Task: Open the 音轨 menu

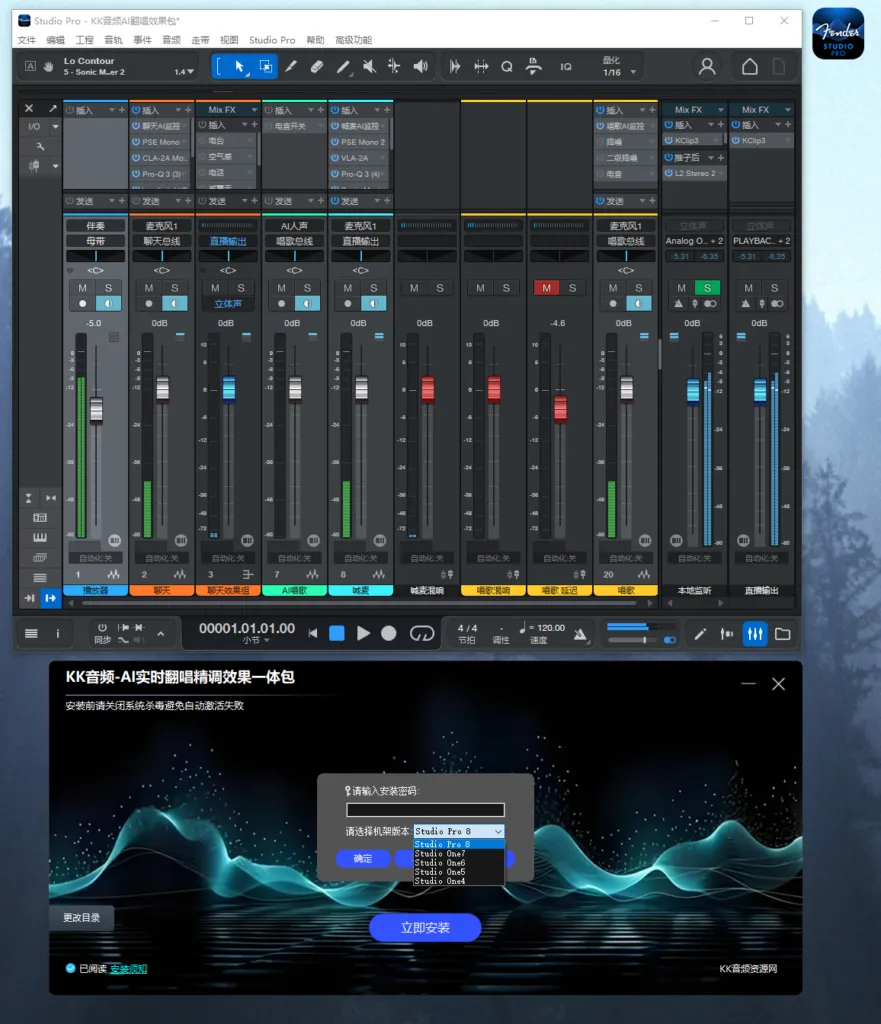Action: [x=114, y=40]
